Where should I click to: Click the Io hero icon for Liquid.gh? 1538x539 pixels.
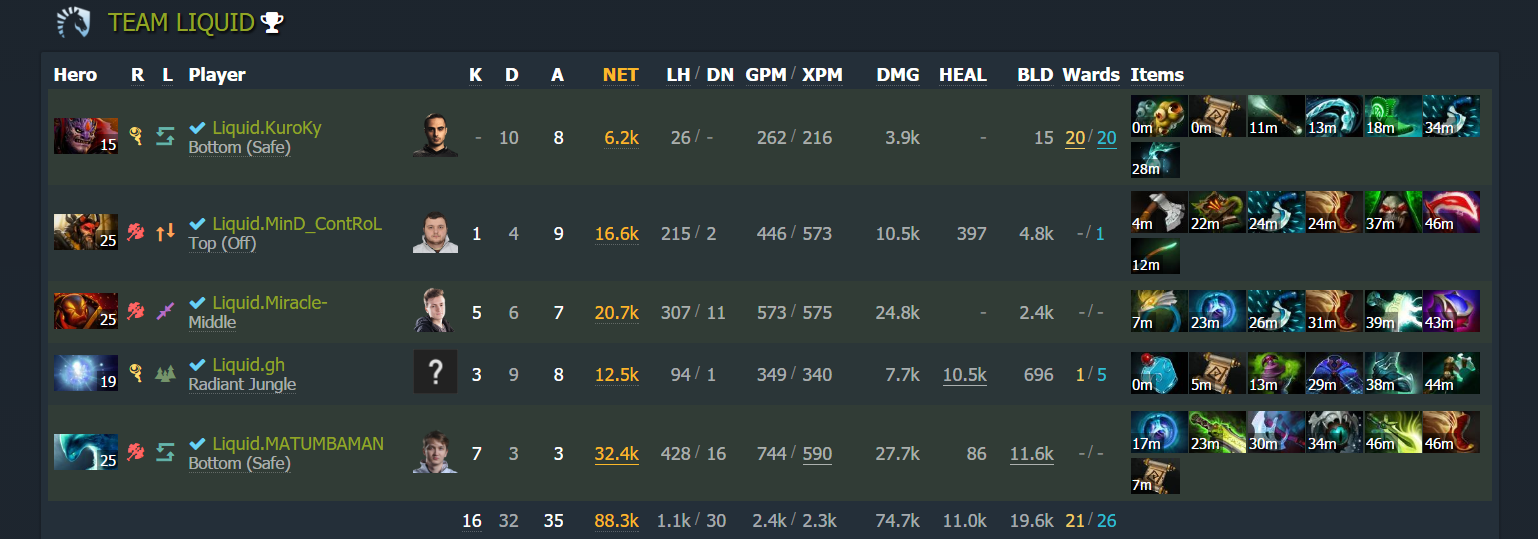[x=85, y=374]
